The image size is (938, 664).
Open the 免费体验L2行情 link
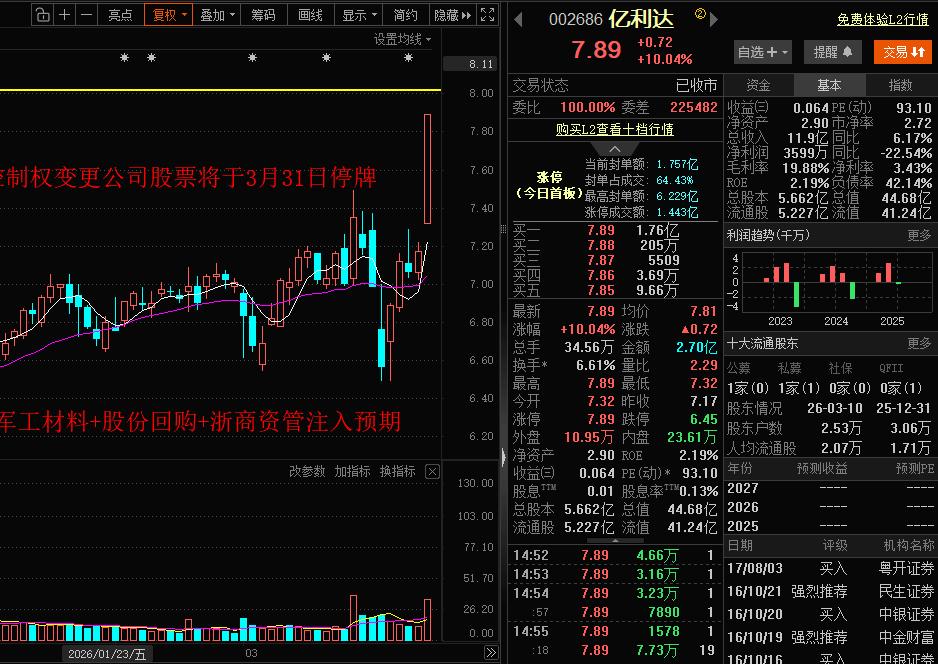tap(883, 19)
